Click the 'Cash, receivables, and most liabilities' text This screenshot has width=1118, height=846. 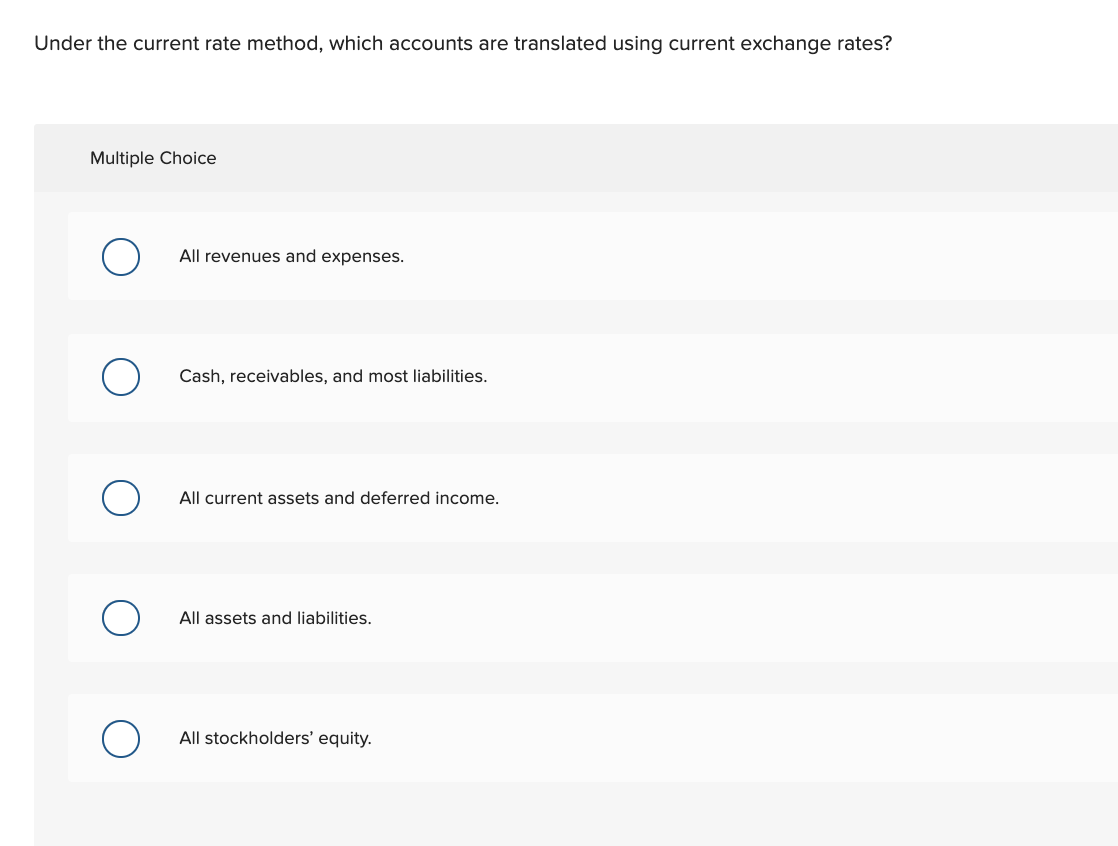333,377
